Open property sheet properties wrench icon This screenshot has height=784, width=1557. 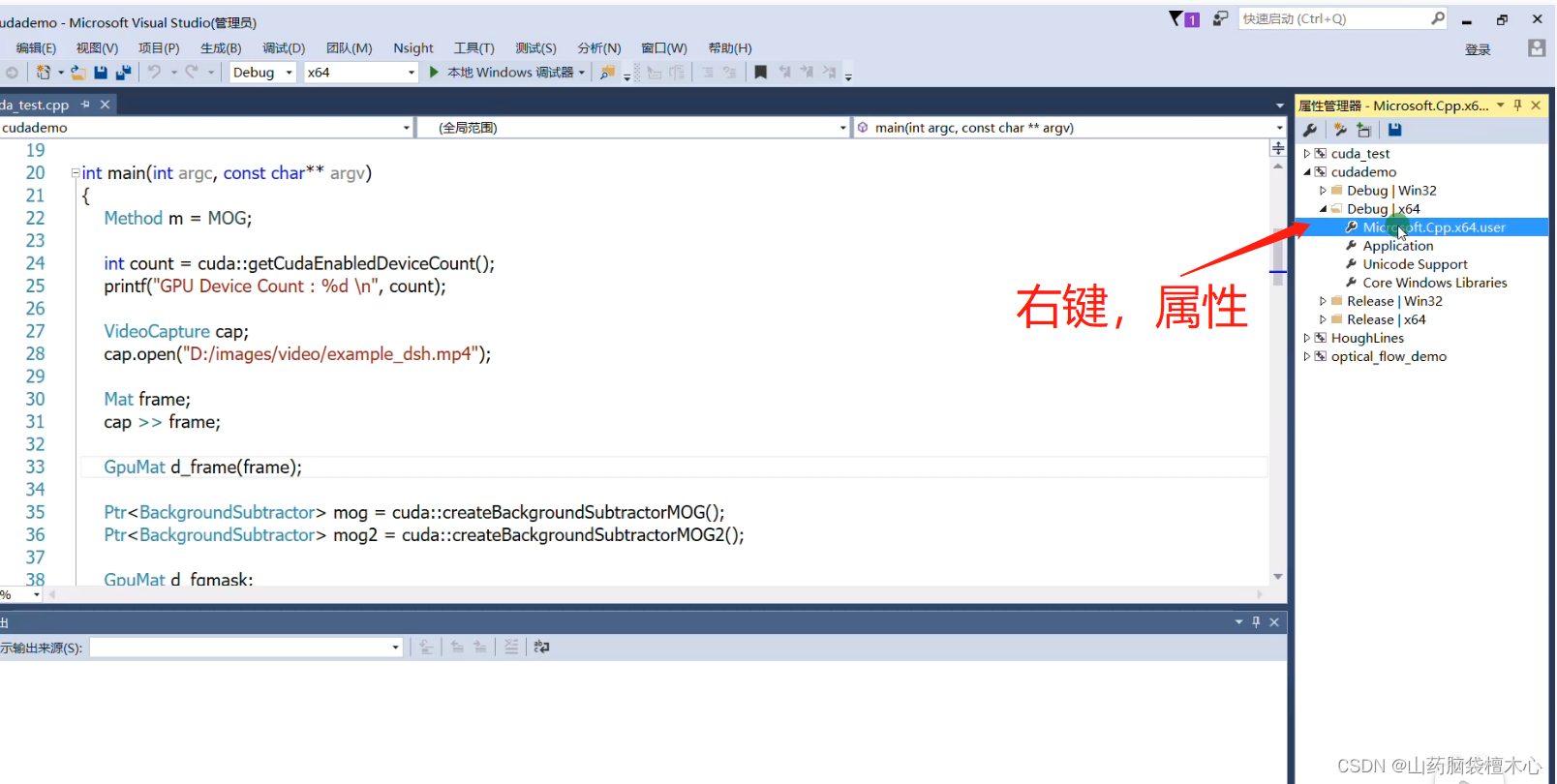click(1310, 130)
